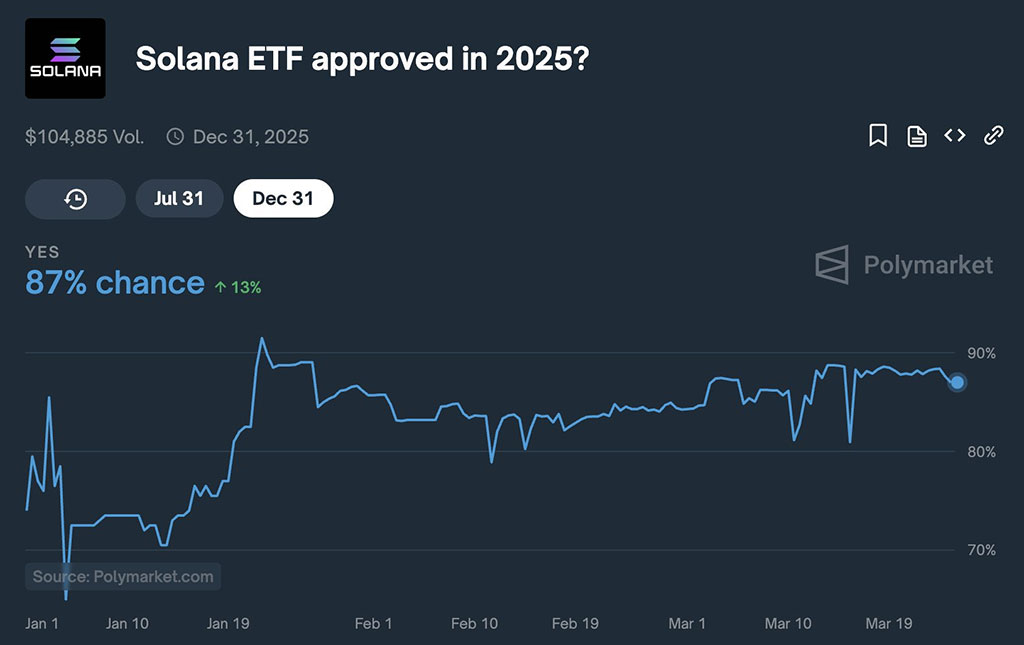Click the 90% y-axis label
The height and width of the screenshot is (645, 1024).
click(x=981, y=353)
